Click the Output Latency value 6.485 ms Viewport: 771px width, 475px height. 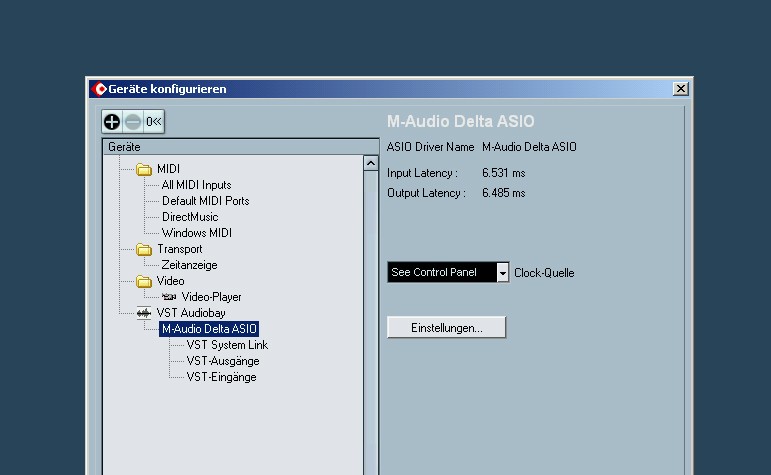coord(504,193)
